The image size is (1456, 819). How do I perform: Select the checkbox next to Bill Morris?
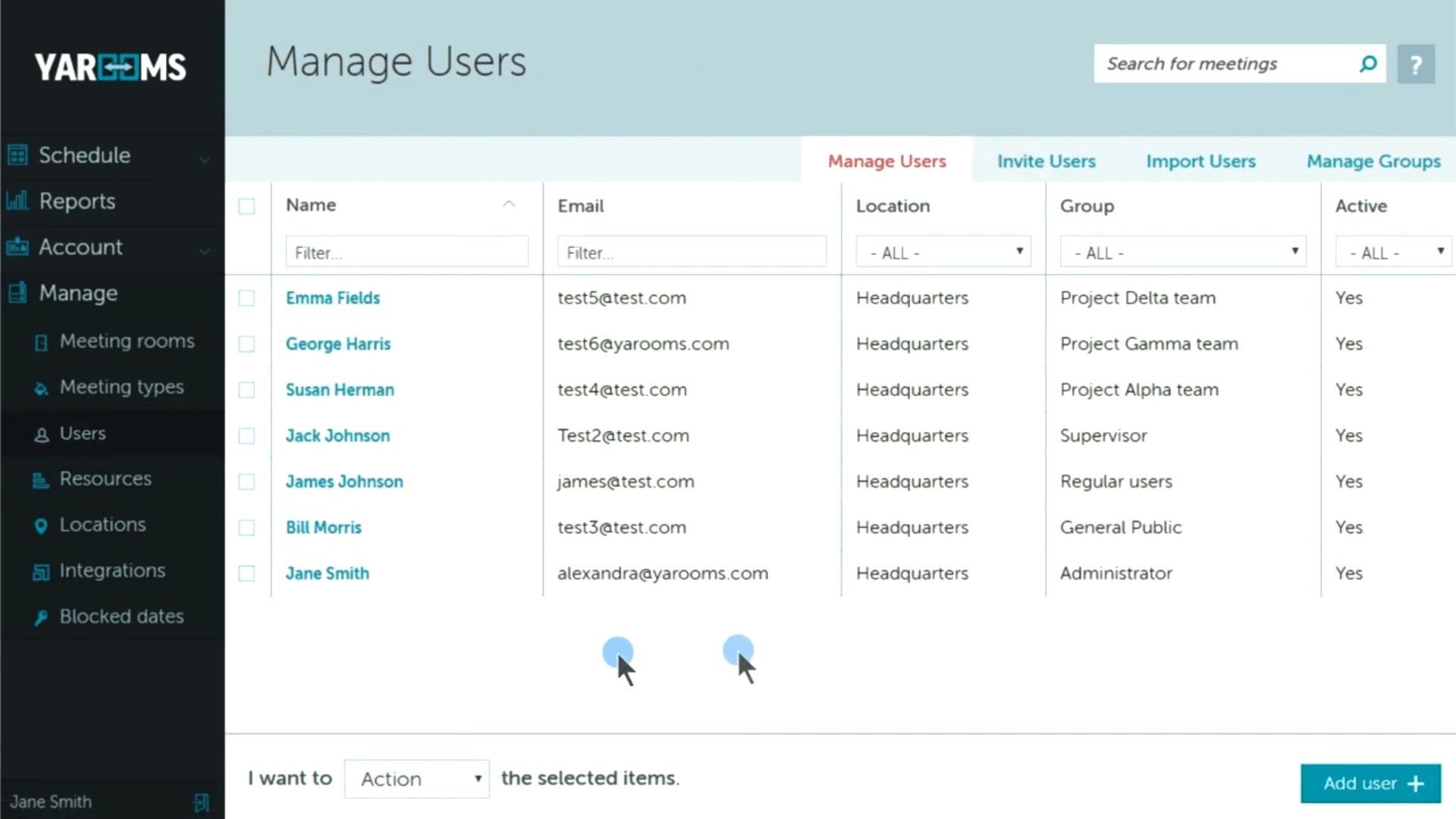(246, 528)
